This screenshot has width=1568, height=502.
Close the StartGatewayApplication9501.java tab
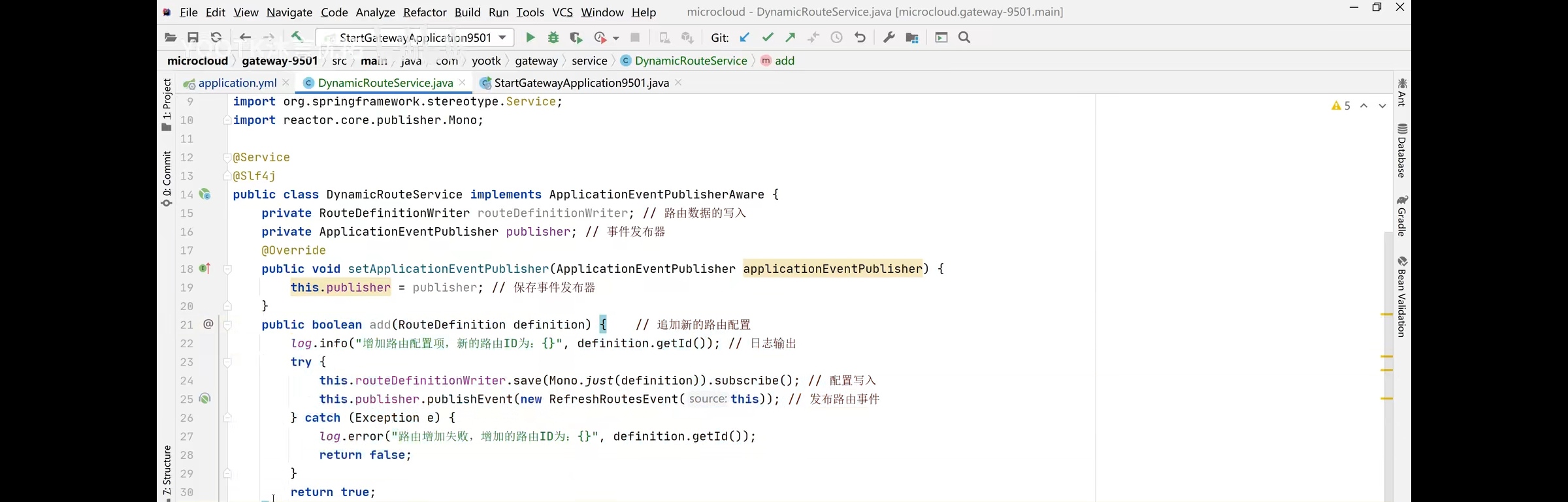[679, 83]
